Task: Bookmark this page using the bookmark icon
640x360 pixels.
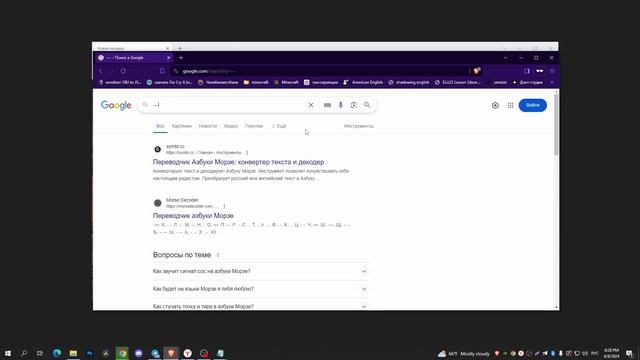Action: [162, 71]
